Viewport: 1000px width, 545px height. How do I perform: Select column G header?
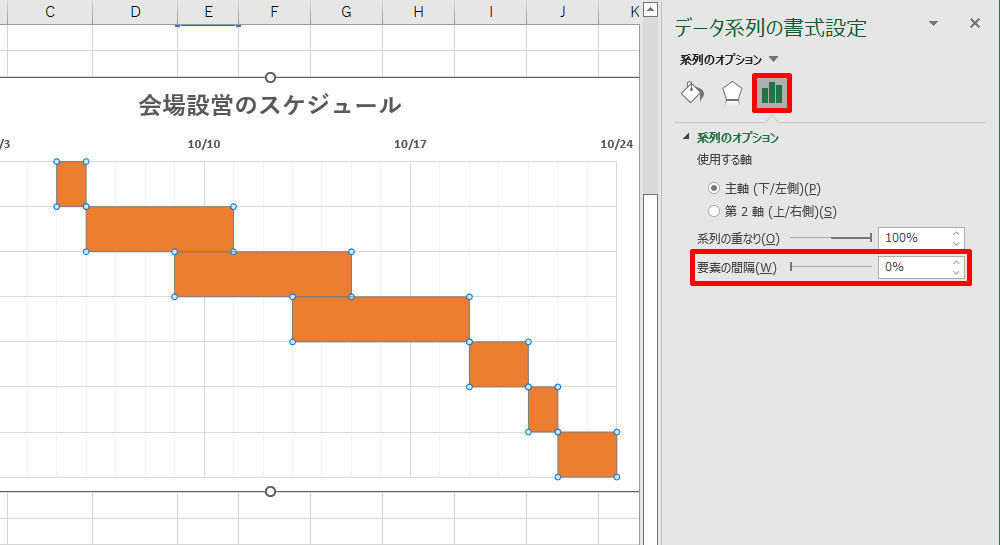pyautogui.click(x=346, y=11)
